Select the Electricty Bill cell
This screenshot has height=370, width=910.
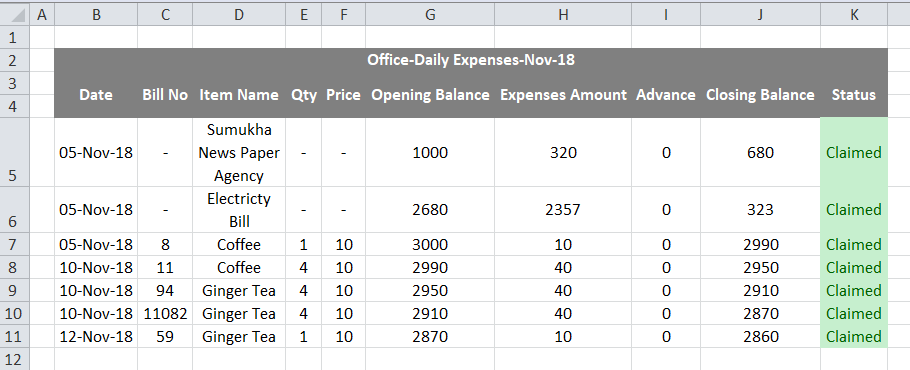pyautogui.click(x=239, y=209)
